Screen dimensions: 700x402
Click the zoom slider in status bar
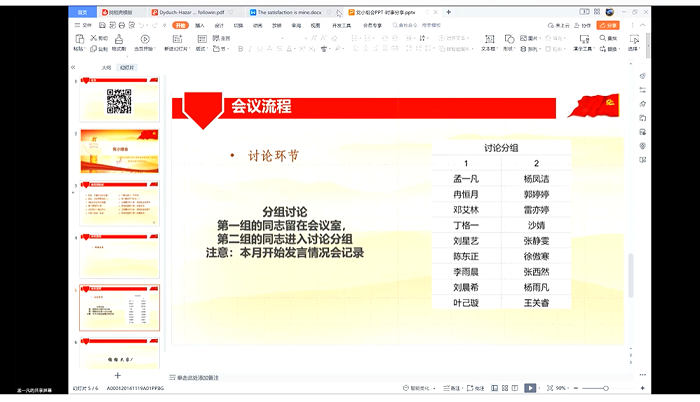coord(606,387)
